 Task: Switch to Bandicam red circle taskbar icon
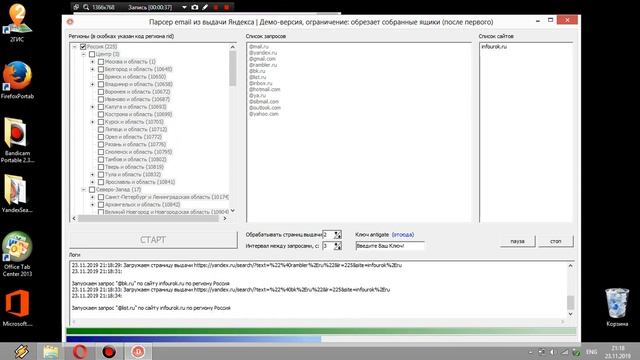[109, 351]
